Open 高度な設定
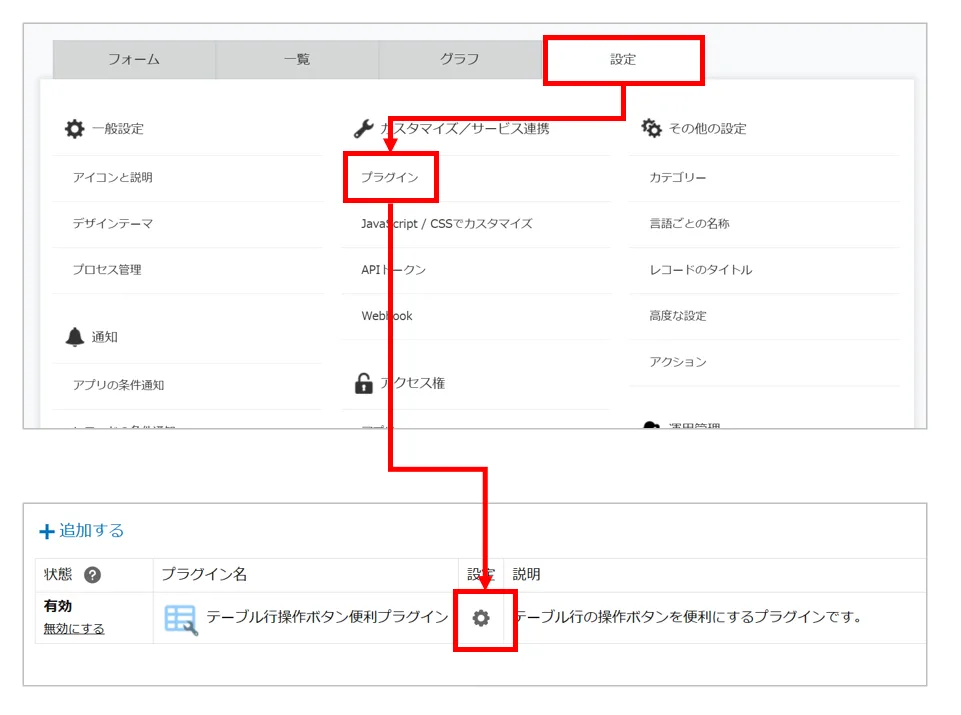The image size is (961, 715). (678, 316)
